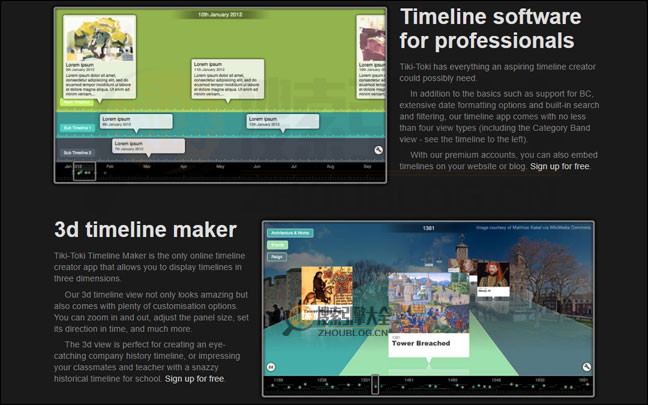Jump to Jul on the month scrubber
This screenshot has height=405, width=648.
pos(294,167)
